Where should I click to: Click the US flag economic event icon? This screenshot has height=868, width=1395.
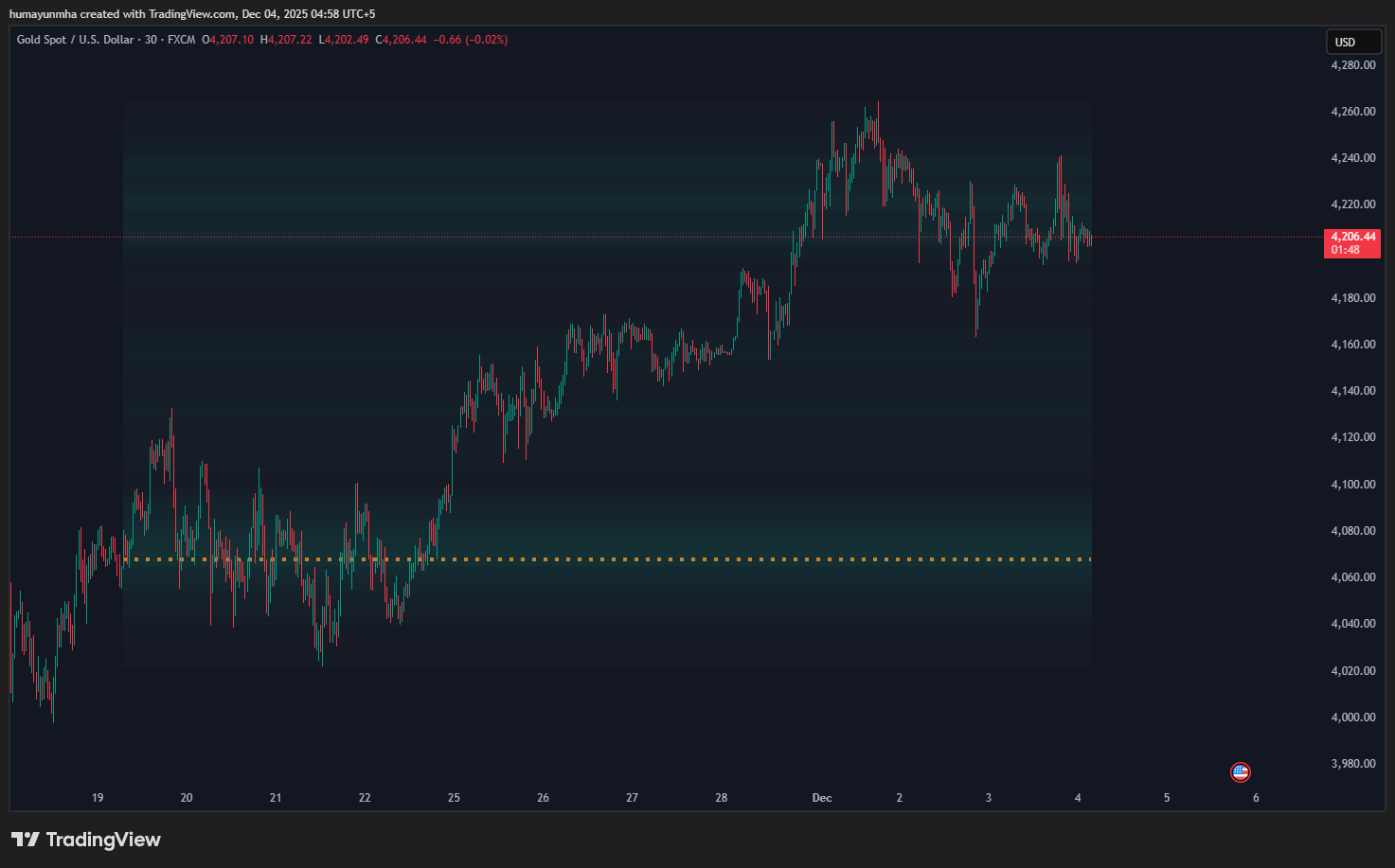point(1240,772)
